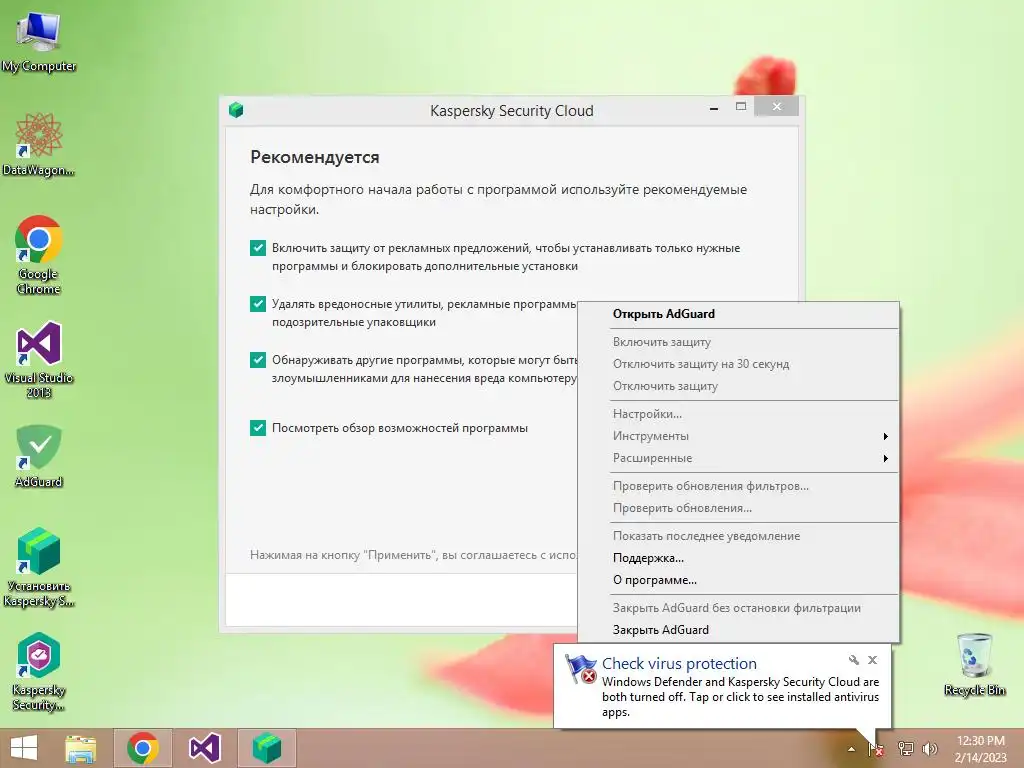Maximize the Kaspersky Security Cloud window
This screenshot has width=1024, height=768.
(x=741, y=106)
